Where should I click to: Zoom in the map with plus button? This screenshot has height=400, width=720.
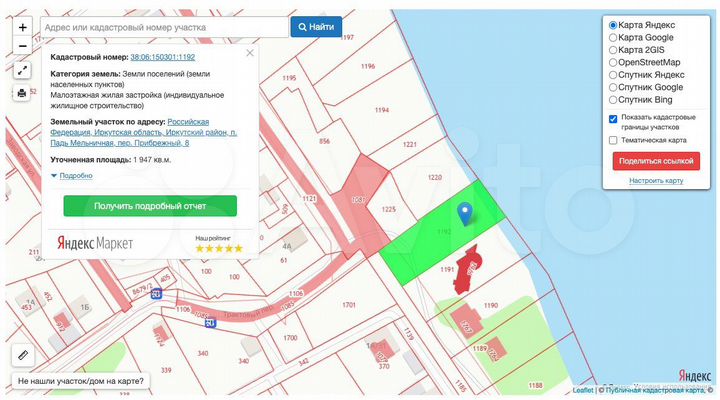22,27
